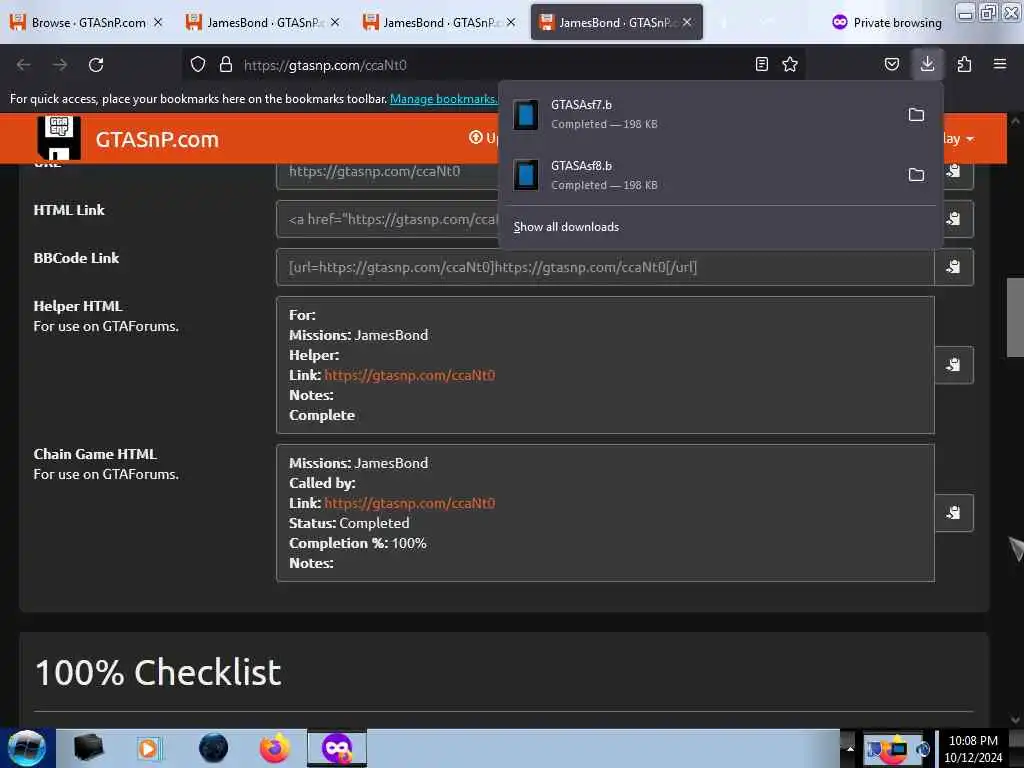Open the Windows Start button
This screenshot has width=1024, height=768.
click(27, 748)
